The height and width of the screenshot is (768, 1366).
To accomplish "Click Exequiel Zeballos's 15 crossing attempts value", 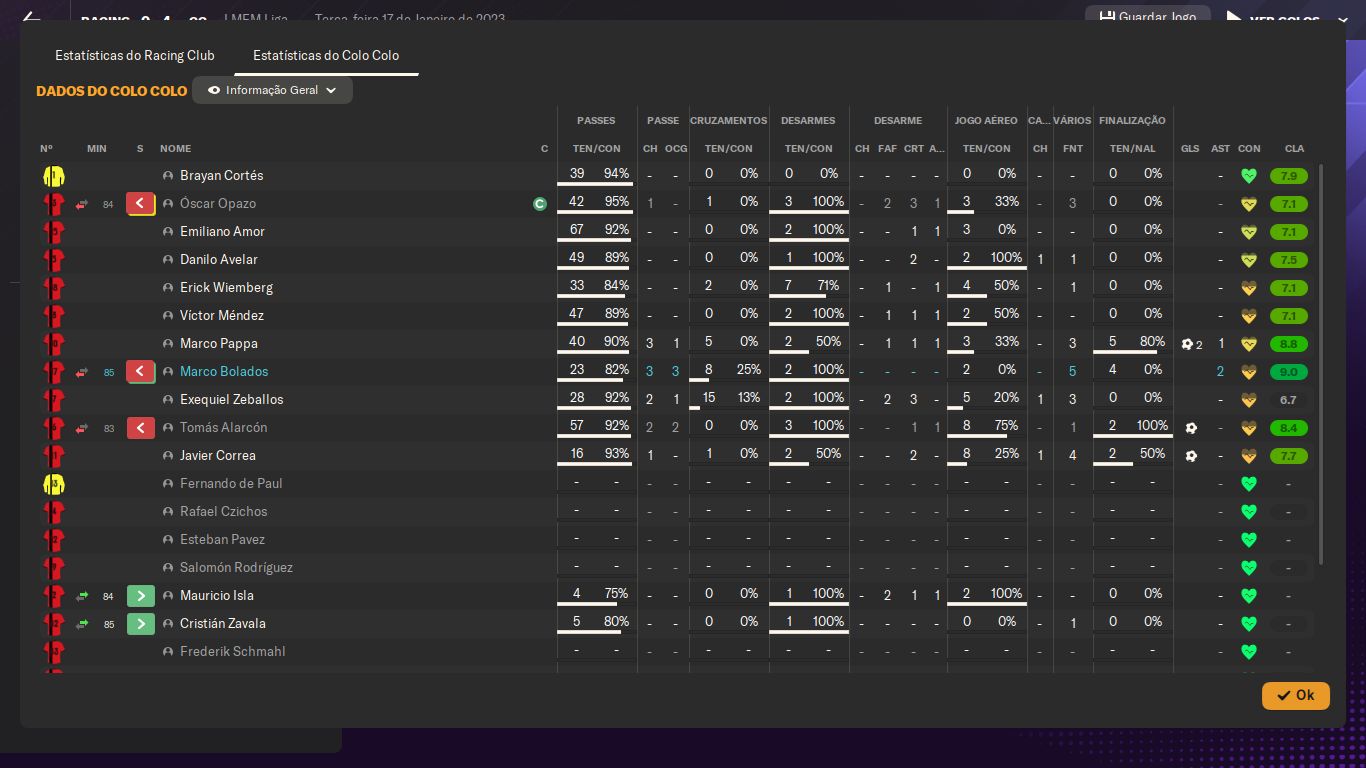I will [709, 399].
